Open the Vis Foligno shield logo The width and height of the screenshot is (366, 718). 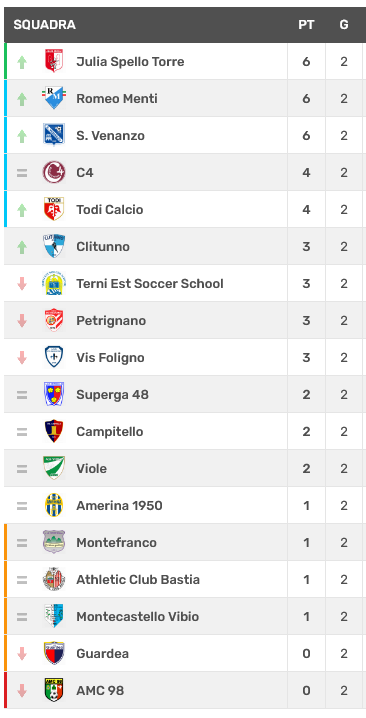click(54, 357)
